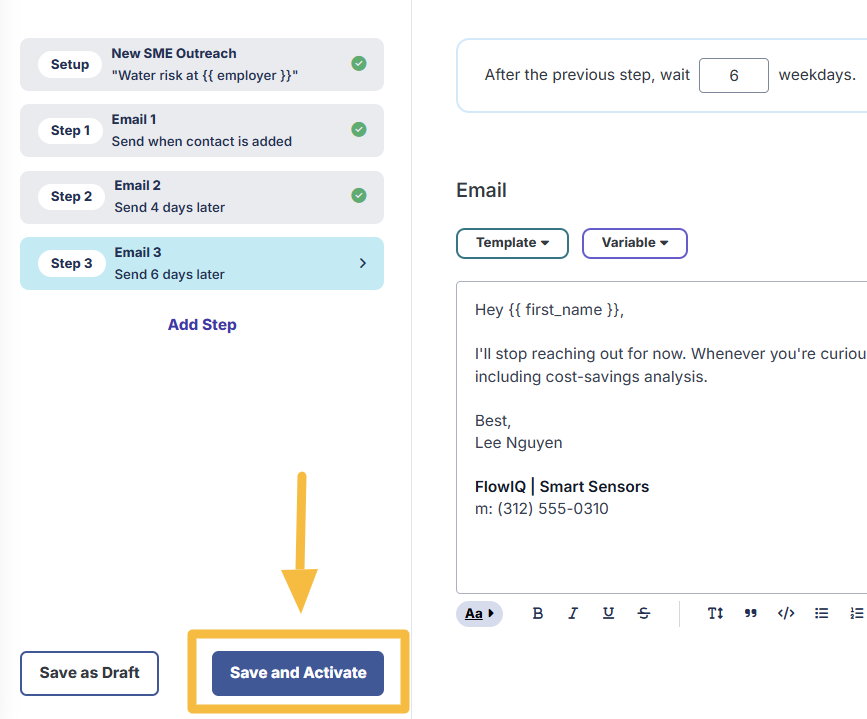Apply strikethrough formatting

point(644,613)
